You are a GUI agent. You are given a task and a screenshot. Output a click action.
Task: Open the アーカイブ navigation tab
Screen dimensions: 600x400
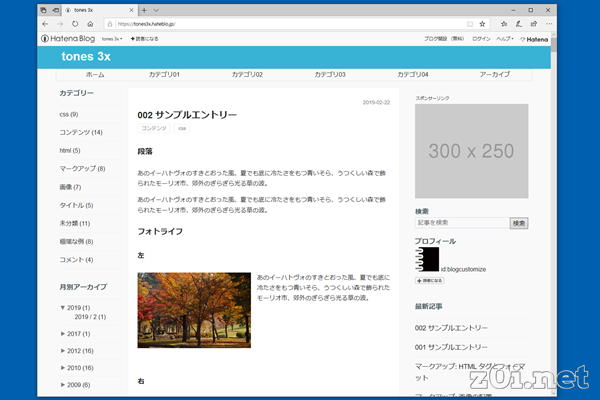[495, 75]
